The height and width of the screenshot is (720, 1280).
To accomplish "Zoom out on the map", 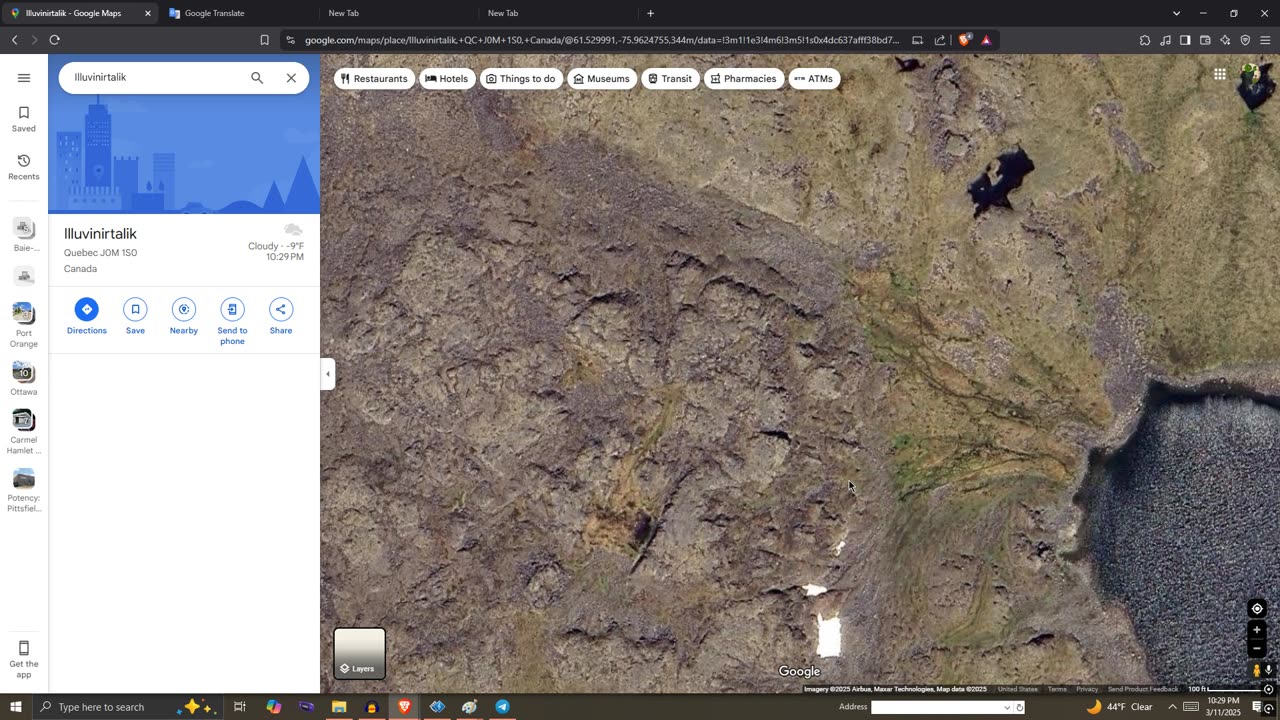I will coord(1257,648).
